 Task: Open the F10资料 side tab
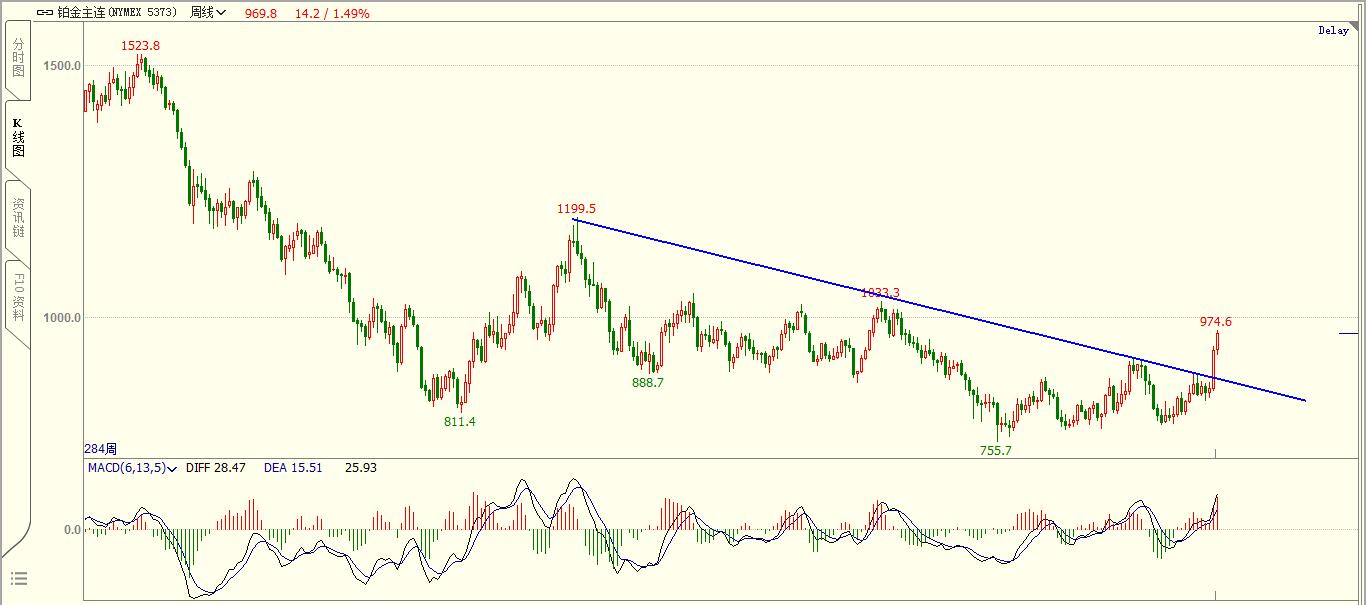[17, 296]
